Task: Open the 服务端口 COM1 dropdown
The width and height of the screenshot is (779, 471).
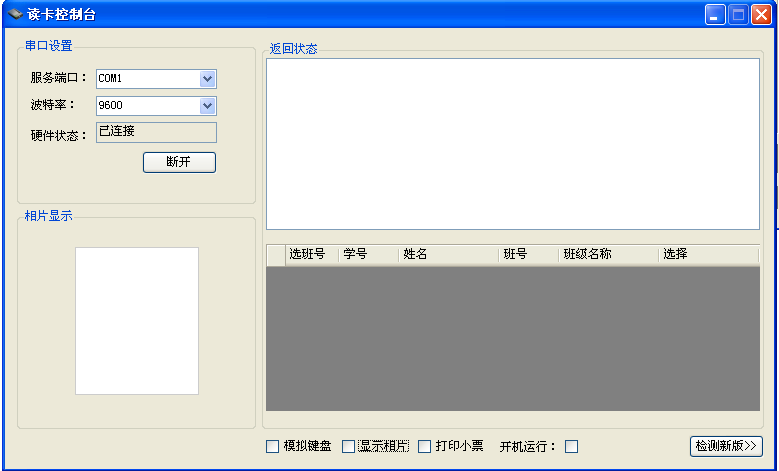Action: (x=207, y=78)
